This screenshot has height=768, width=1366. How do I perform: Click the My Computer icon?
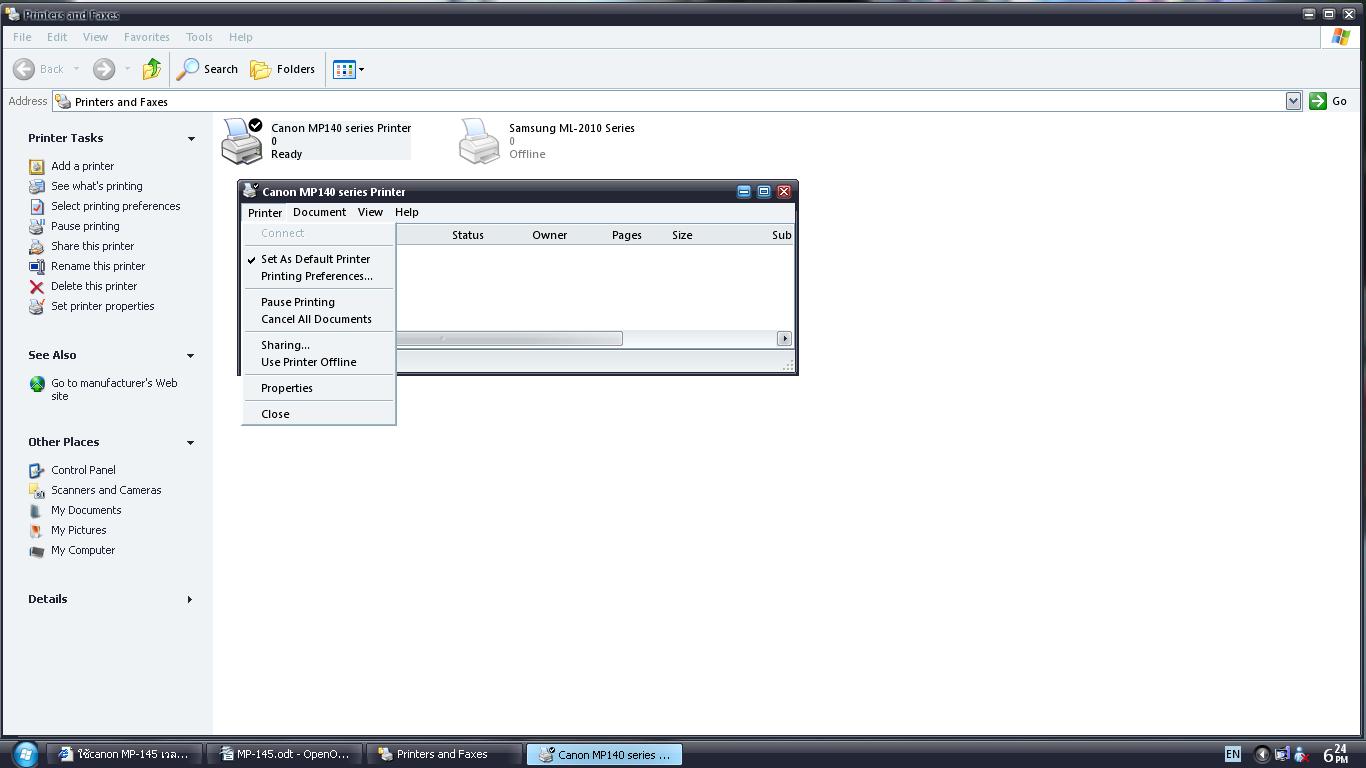click(x=37, y=550)
